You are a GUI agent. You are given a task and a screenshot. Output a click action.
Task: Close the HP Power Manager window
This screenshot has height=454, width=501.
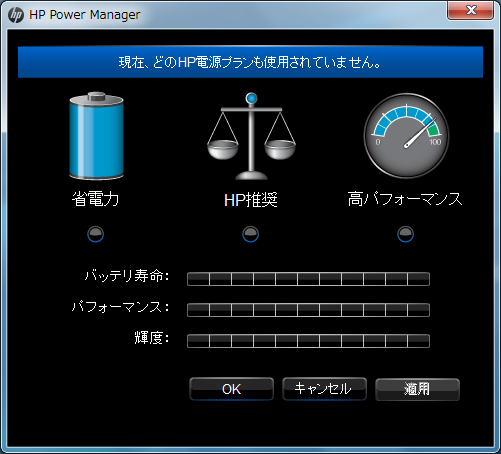[470, 10]
